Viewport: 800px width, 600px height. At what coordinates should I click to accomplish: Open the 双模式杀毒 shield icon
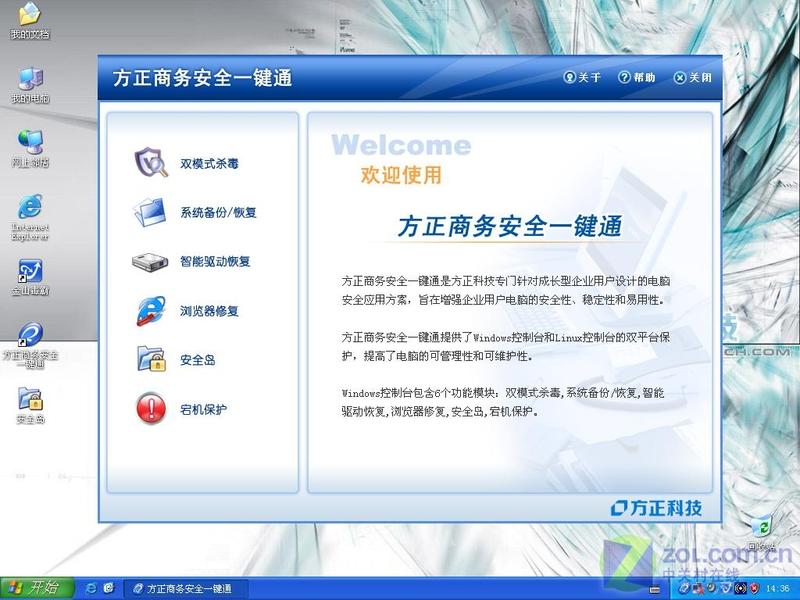tap(151, 162)
